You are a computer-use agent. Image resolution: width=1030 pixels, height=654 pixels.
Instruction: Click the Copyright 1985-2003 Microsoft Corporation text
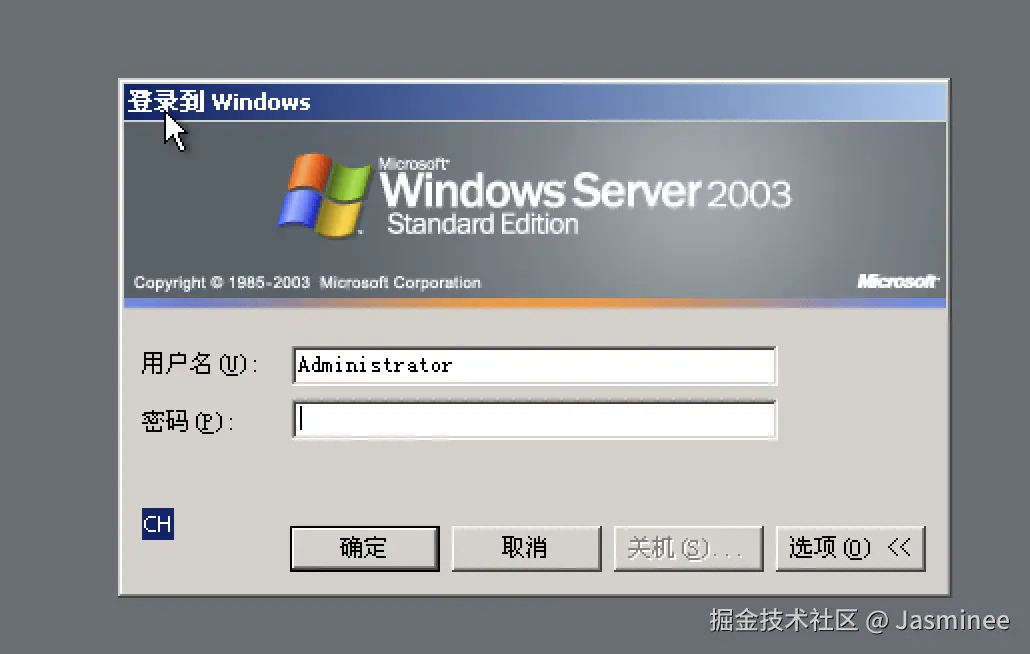point(307,282)
